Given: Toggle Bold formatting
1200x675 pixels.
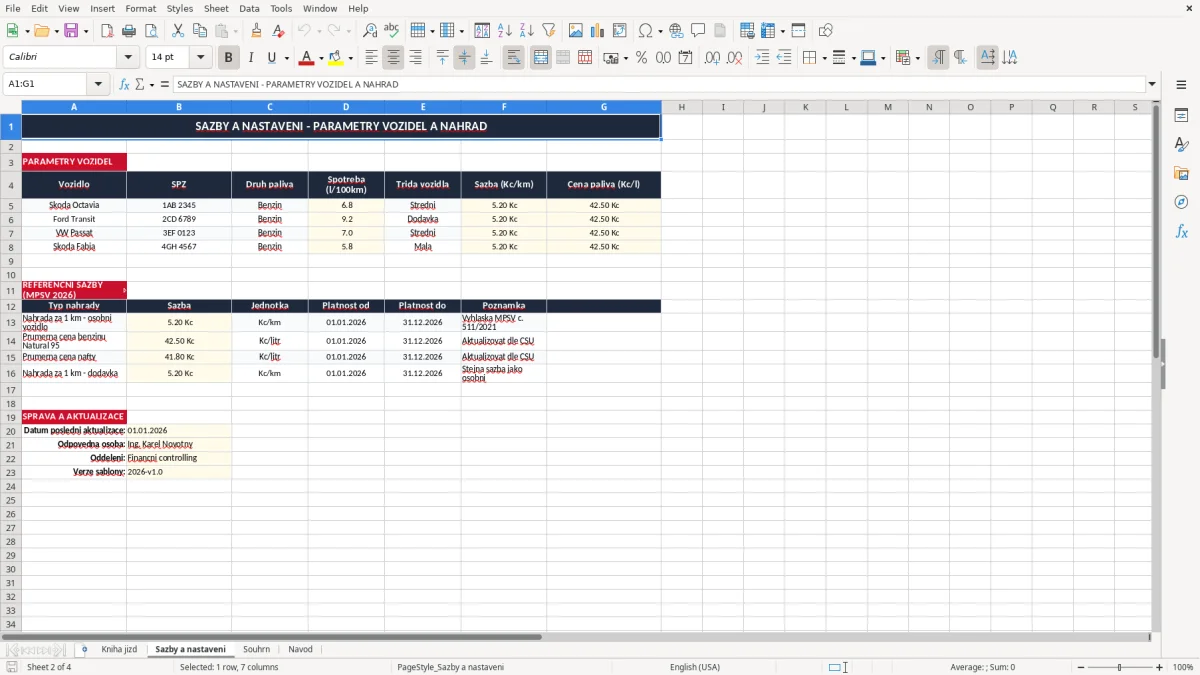Looking at the screenshot, I should point(229,58).
